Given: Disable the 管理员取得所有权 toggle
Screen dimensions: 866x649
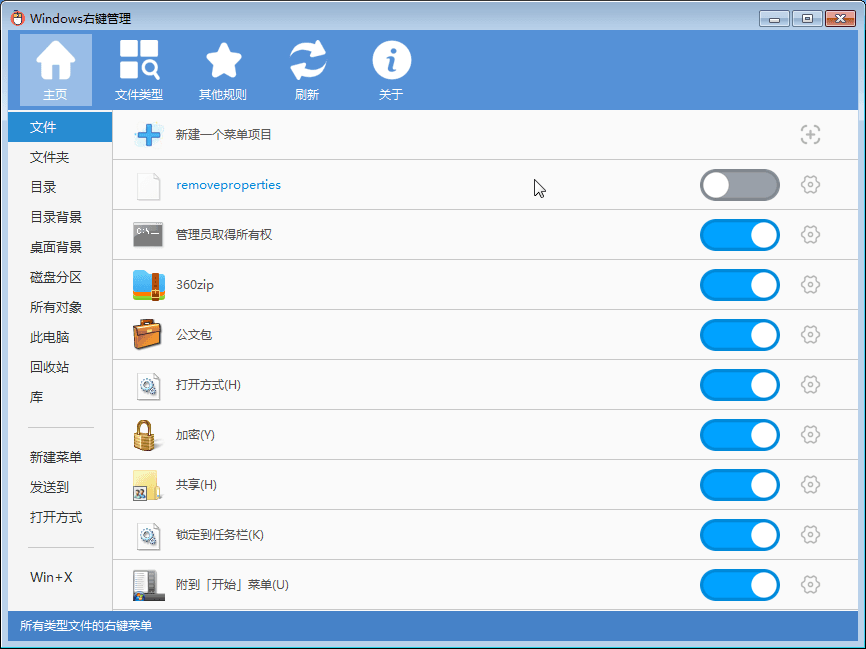Looking at the screenshot, I should pyautogui.click(x=740, y=235).
